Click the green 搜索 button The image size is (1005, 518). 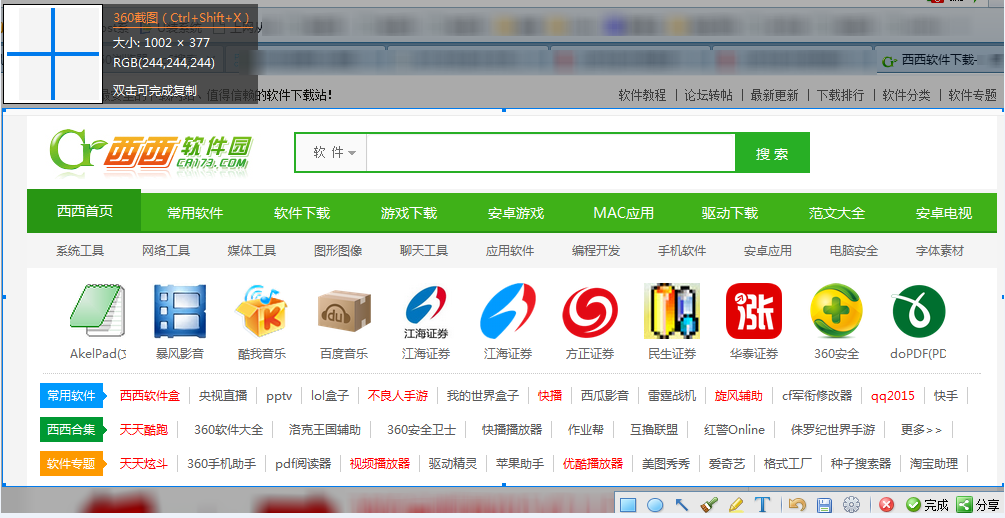point(772,153)
